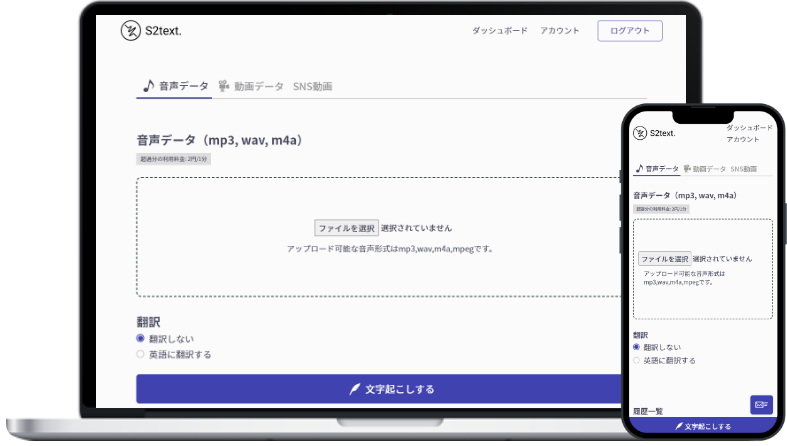This screenshot has width=787, height=446.
Task: Click the S2text logo icon on phone
Action: click(639, 133)
